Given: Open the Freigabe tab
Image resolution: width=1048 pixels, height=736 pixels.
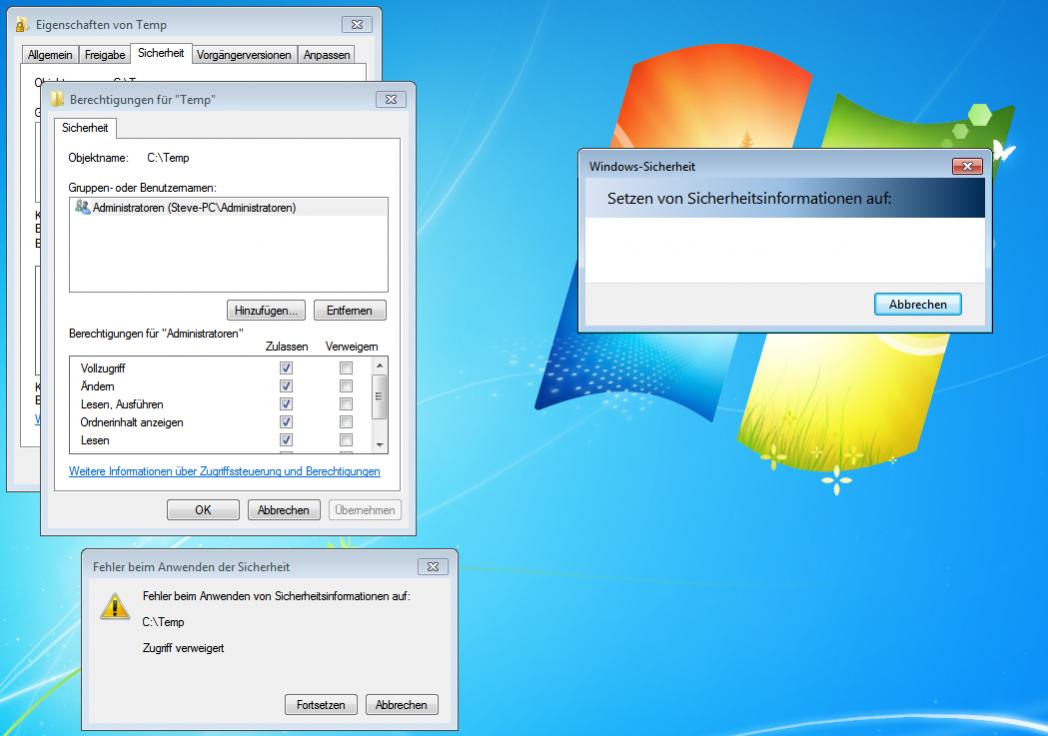Looking at the screenshot, I should [105, 55].
